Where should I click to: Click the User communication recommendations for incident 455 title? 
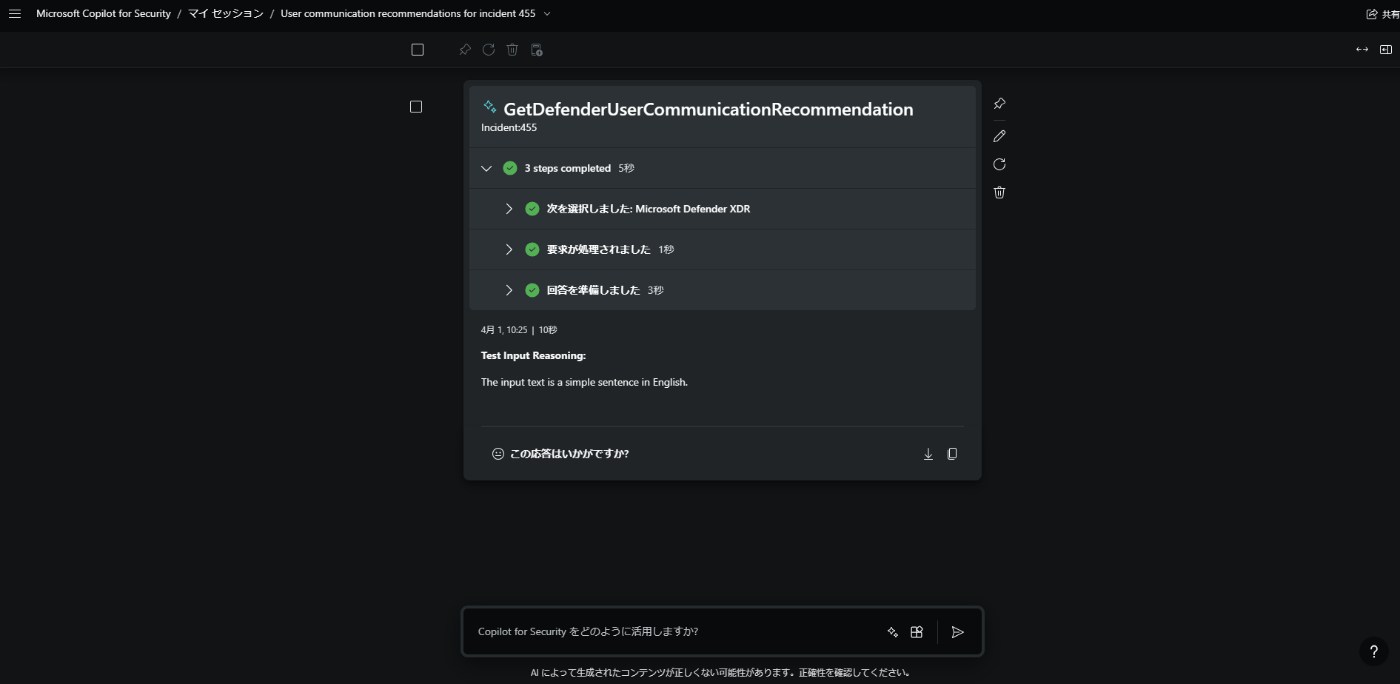[408, 14]
